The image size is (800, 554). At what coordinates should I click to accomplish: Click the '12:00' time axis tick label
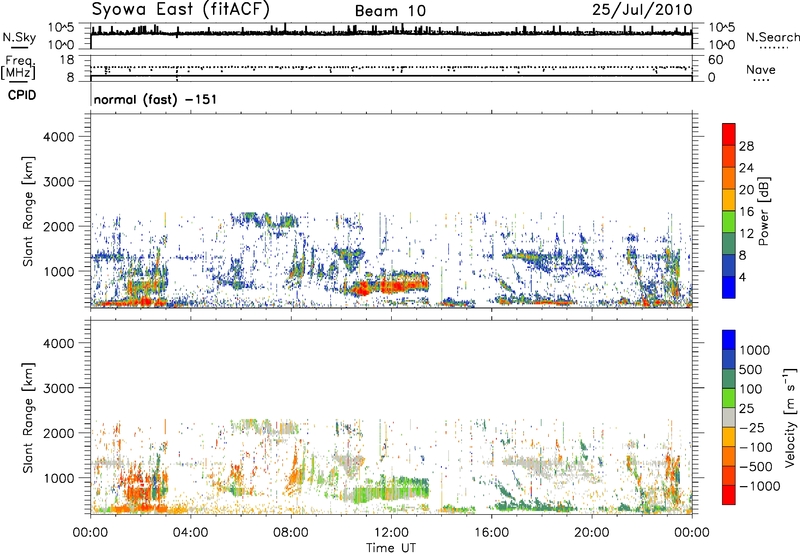point(391,533)
